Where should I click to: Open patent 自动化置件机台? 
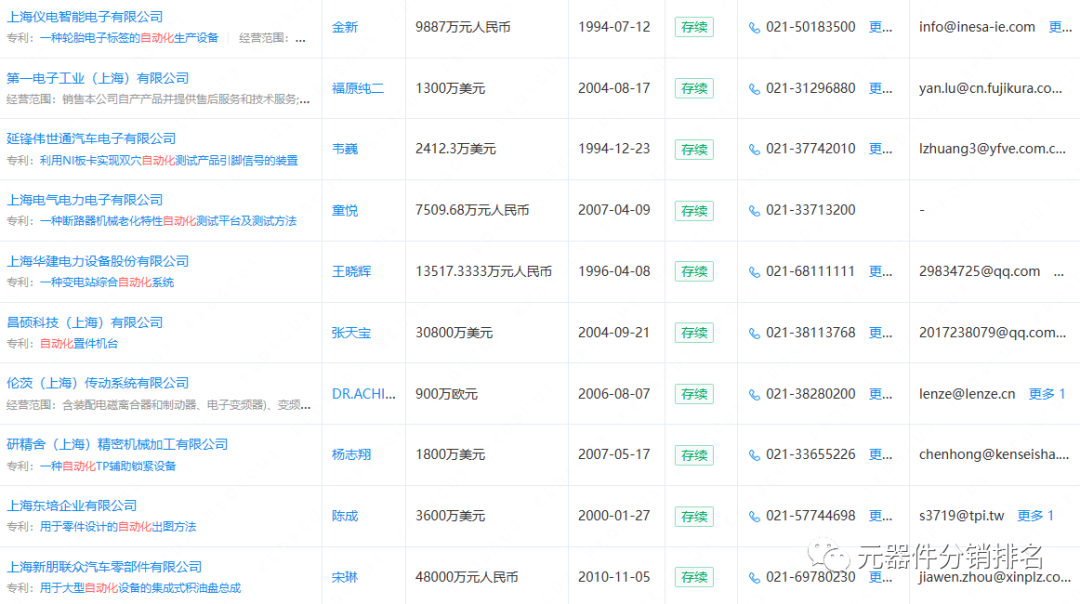coord(79,344)
